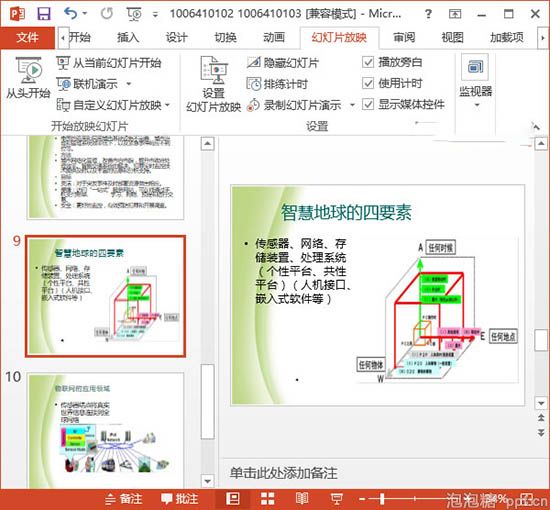Open ribbon display options icon
This screenshot has width=550, height=510.
455,14
